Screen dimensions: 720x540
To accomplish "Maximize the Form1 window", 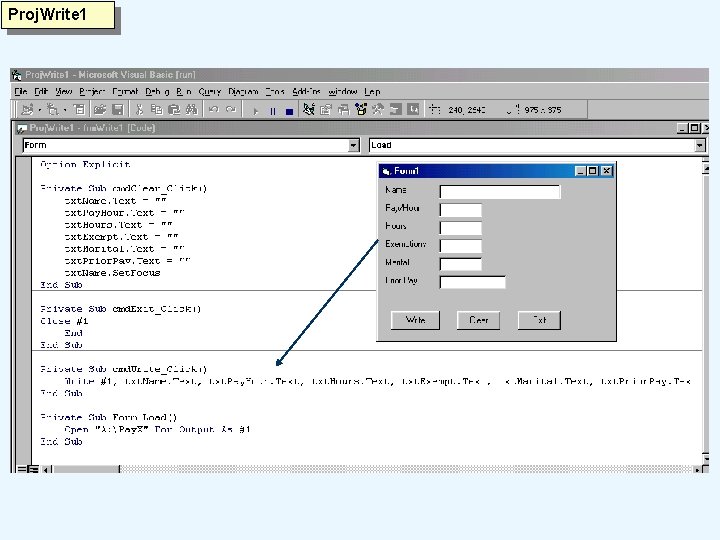I will (593, 171).
